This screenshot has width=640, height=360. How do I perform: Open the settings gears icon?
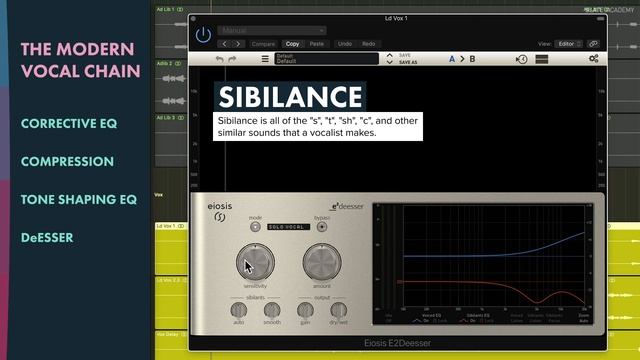(x=593, y=59)
